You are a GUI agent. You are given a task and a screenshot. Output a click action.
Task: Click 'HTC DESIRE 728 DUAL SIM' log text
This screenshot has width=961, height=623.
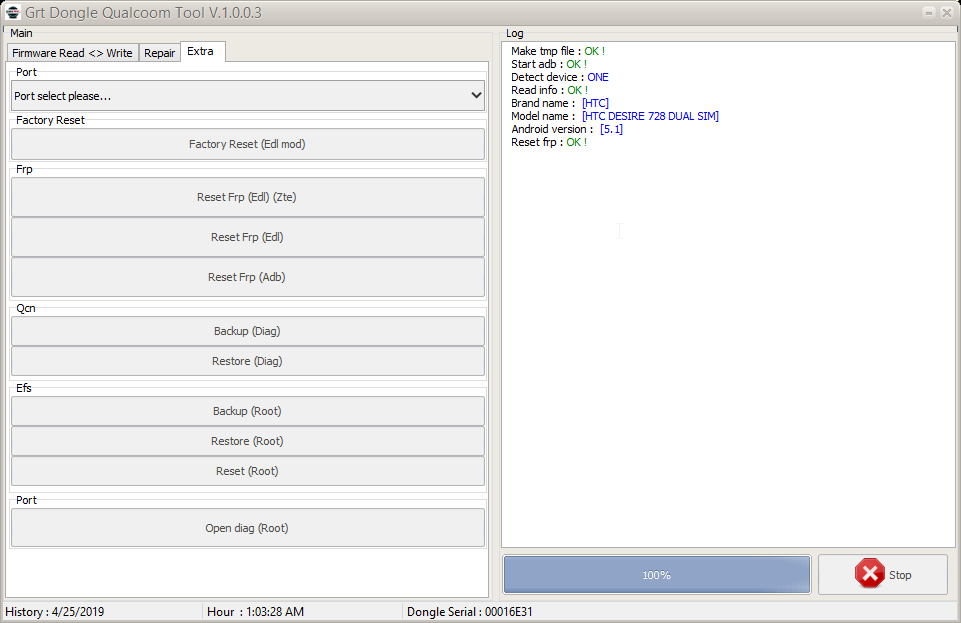coord(650,116)
